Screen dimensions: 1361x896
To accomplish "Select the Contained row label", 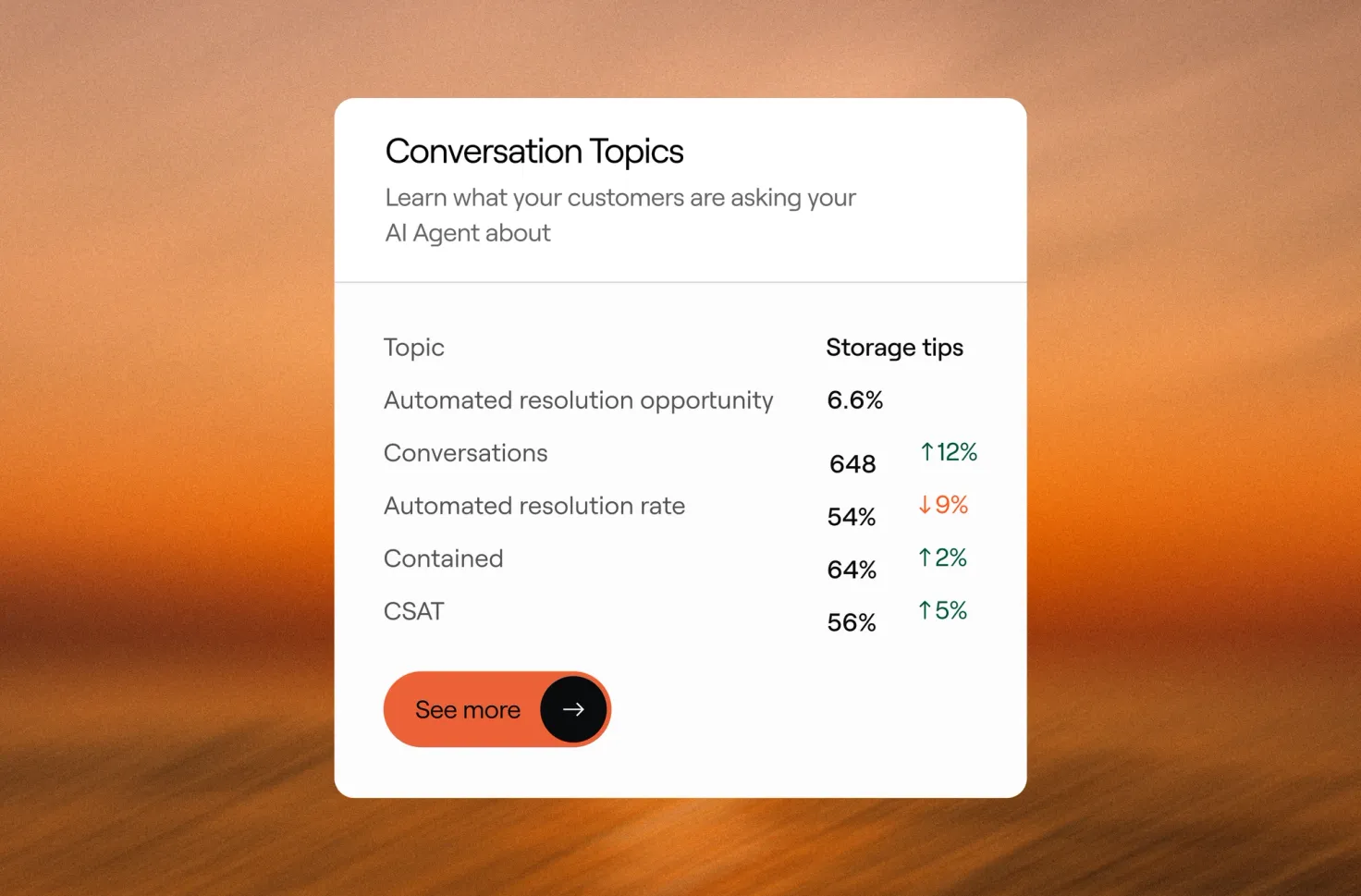I will 444,558.
